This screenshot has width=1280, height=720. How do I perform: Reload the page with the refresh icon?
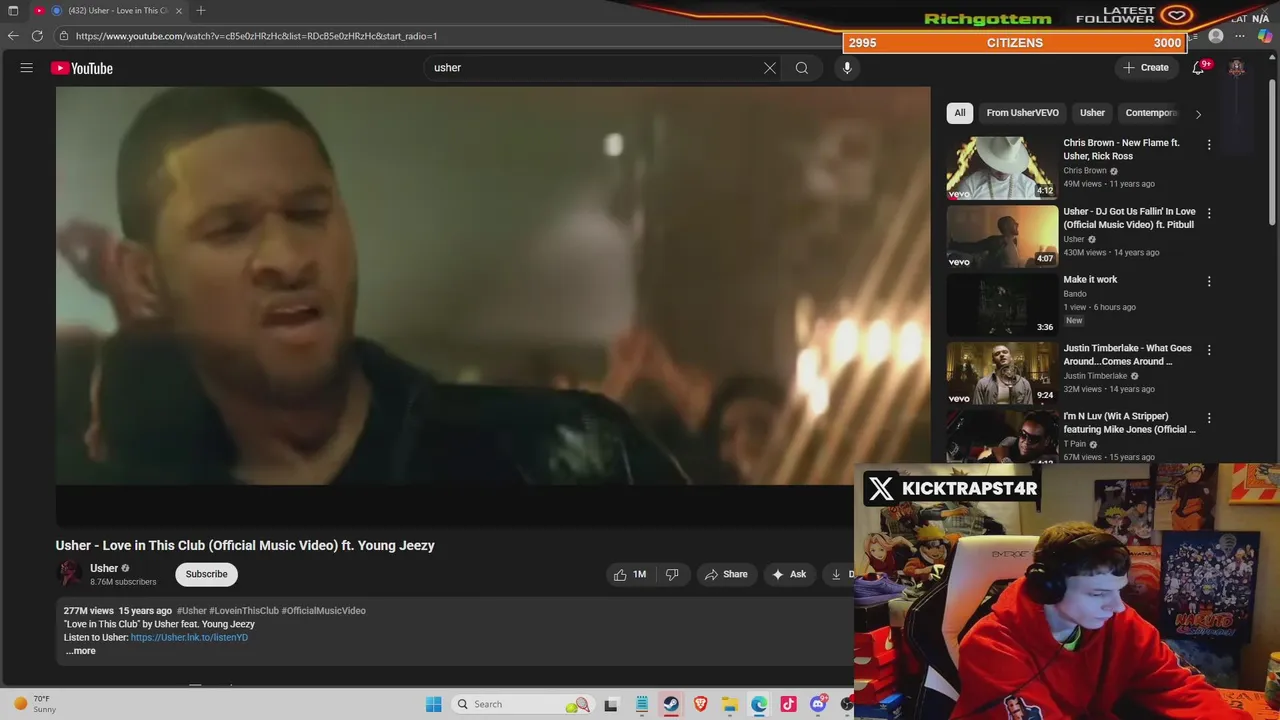(37, 36)
